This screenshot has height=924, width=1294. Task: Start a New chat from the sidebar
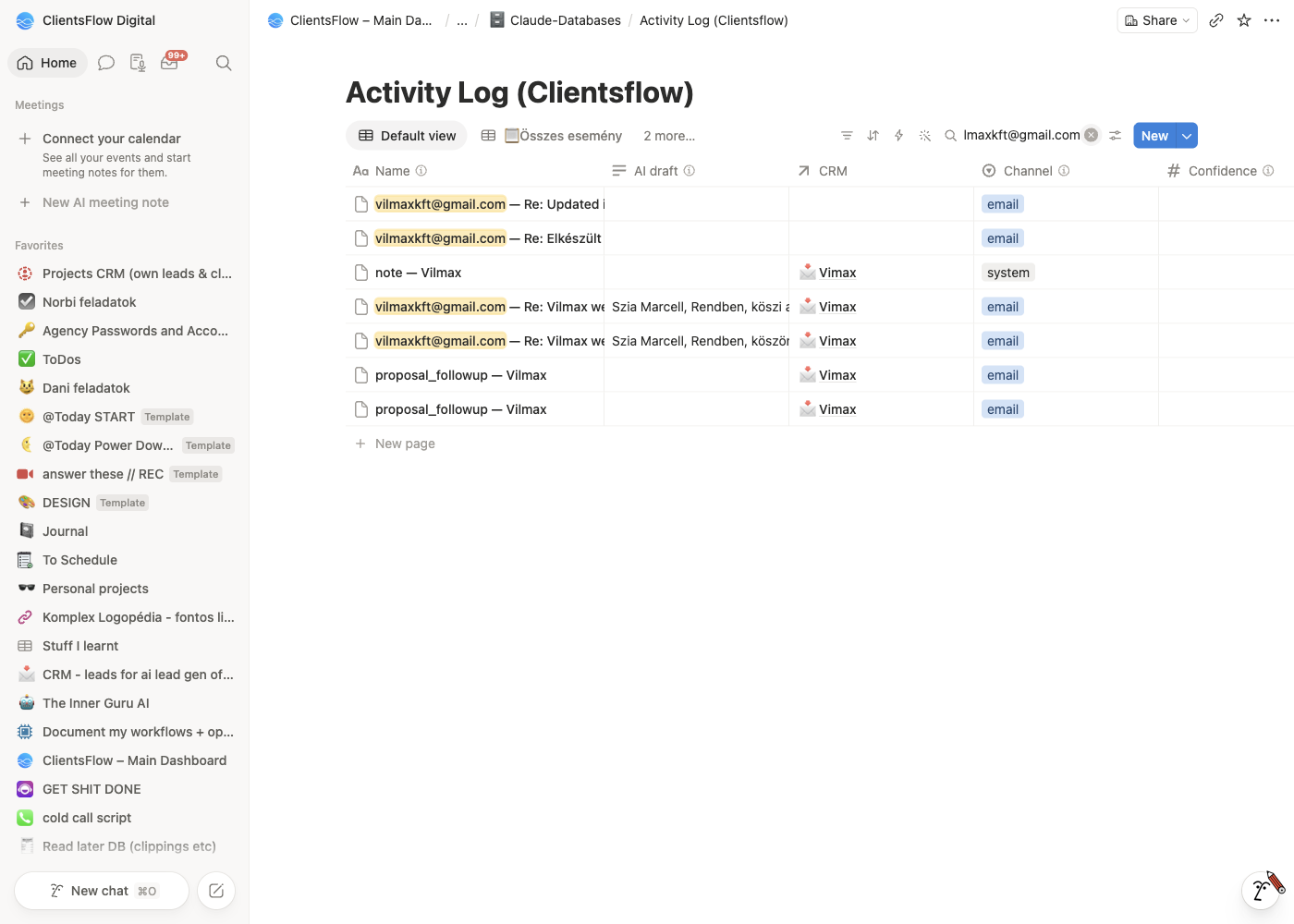(102, 891)
